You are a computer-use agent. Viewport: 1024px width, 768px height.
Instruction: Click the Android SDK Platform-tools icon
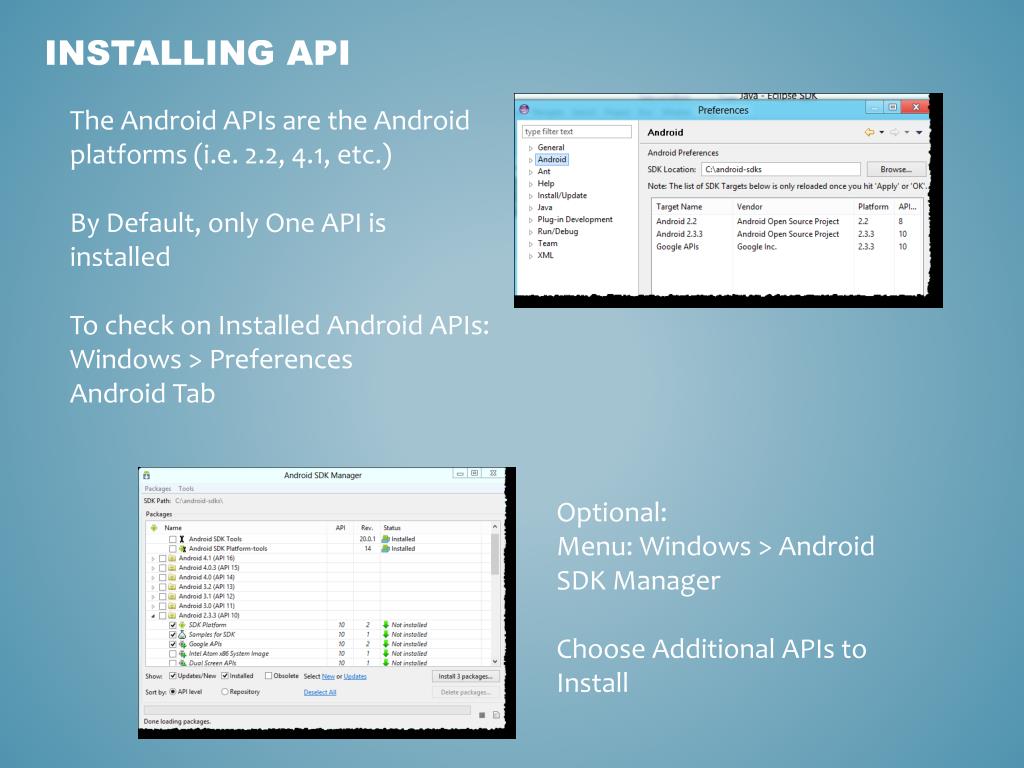[182, 549]
